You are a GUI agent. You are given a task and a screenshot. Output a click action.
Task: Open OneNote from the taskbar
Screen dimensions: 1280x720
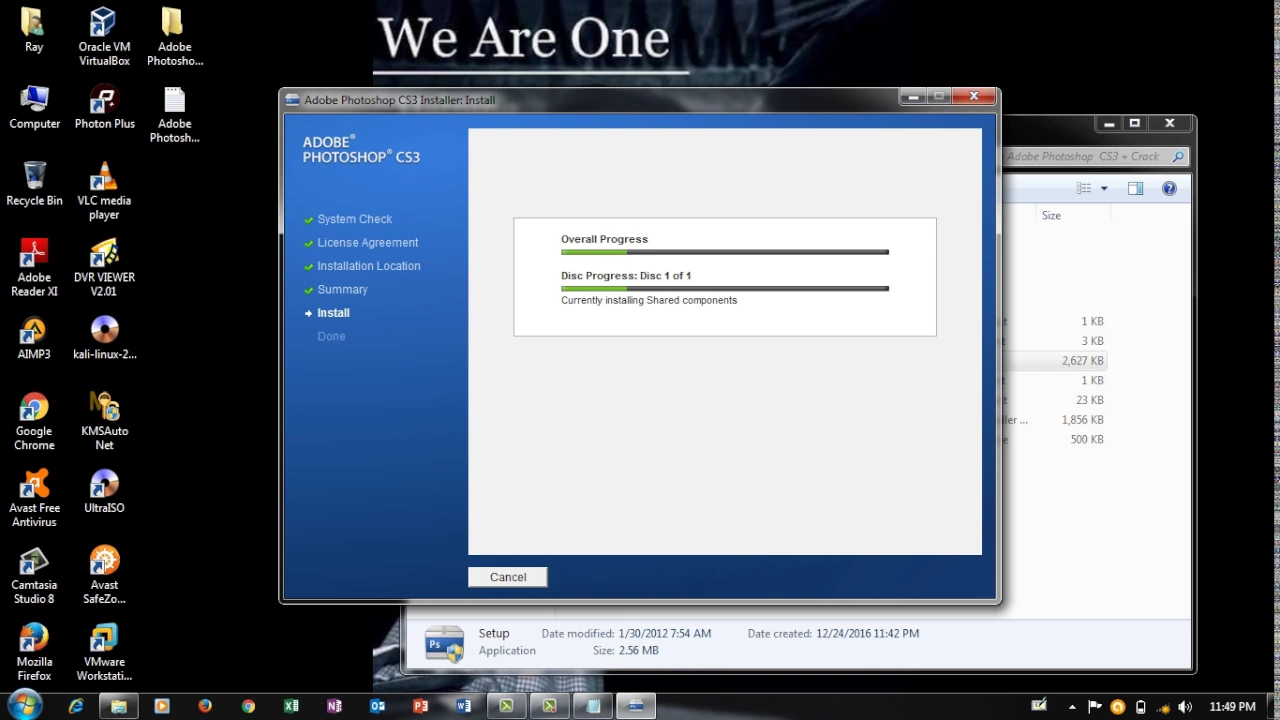coord(334,706)
